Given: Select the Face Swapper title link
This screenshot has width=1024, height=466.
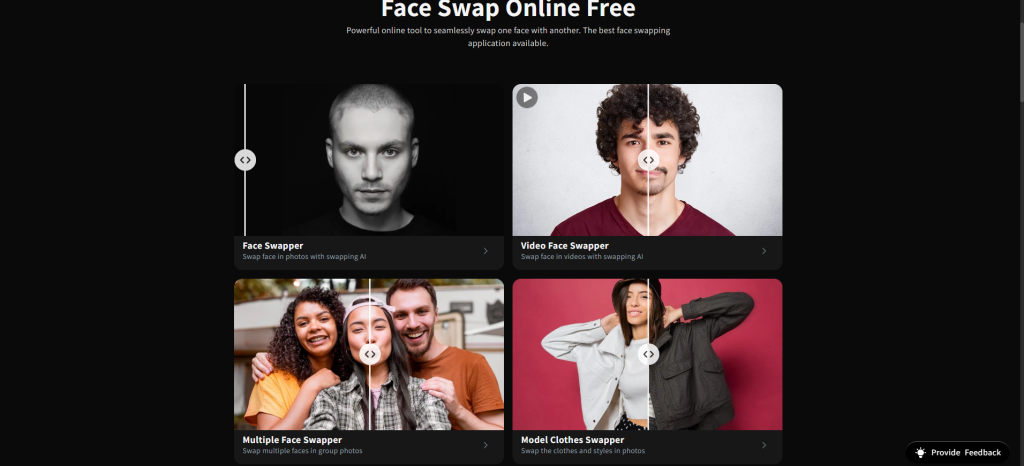Looking at the screenshot, I should pos(273,246).
